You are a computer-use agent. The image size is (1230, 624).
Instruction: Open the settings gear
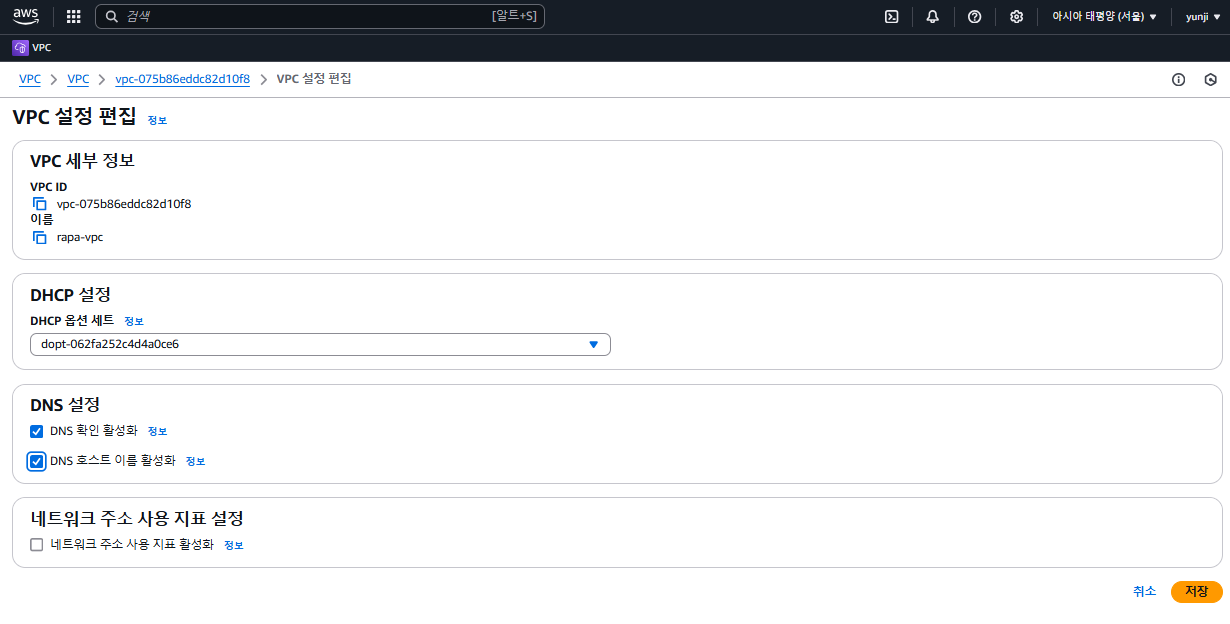(x=1017, y=16)
